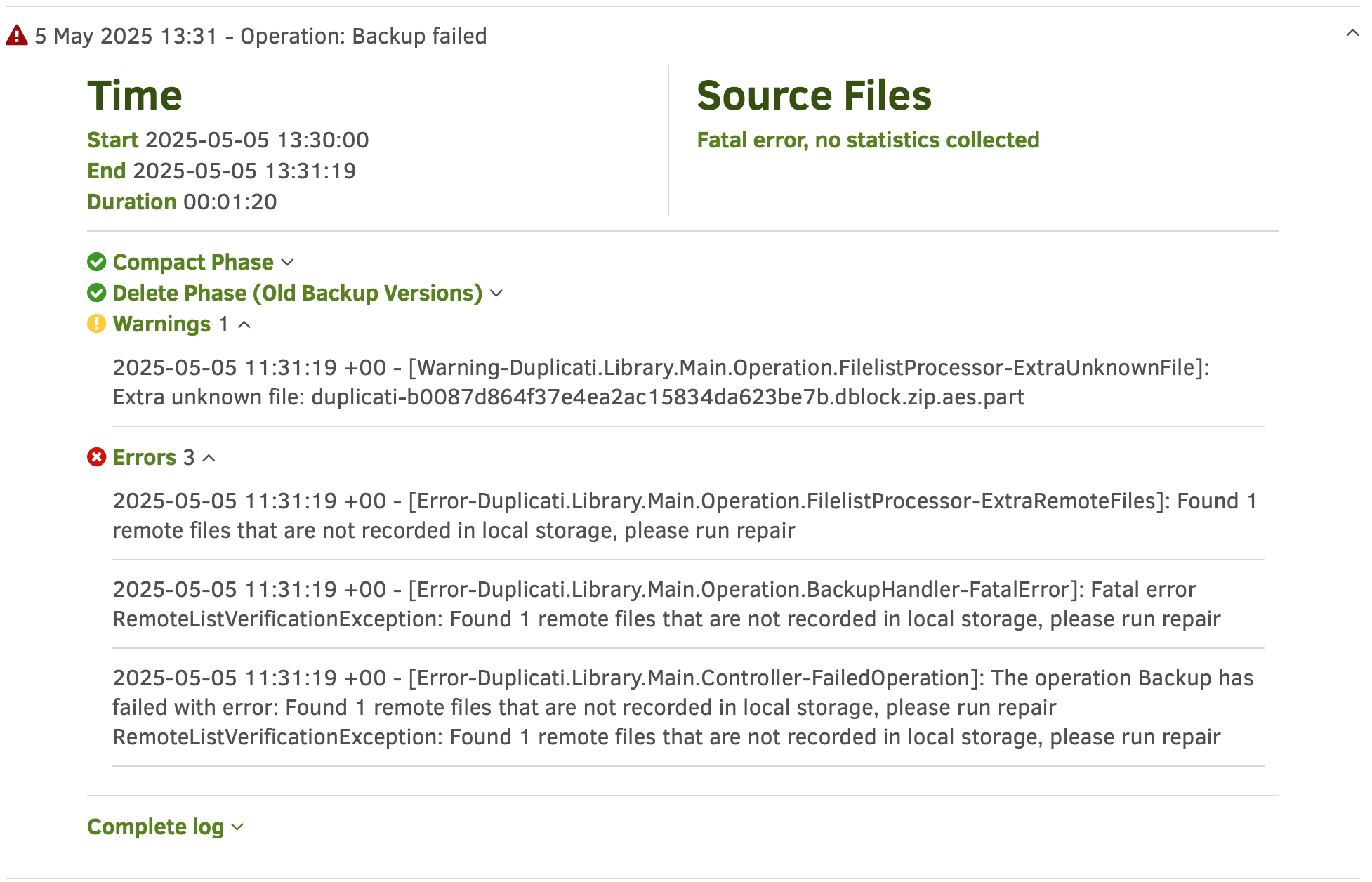Collapse the Warnings list
The image size is (1372, 882).
coord(244,324)
